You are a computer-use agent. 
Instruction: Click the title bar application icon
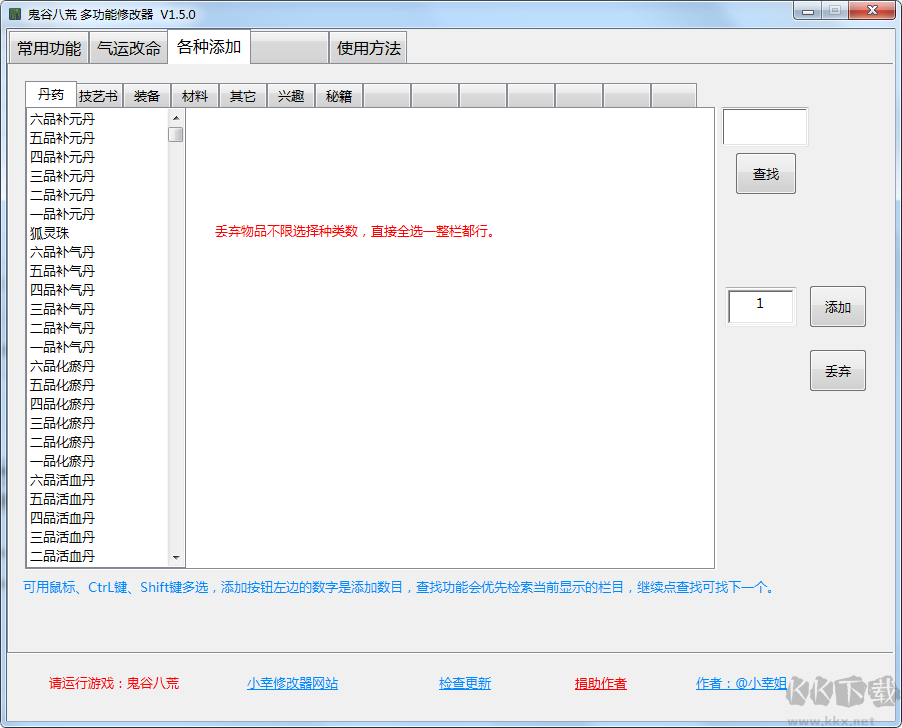coord(15,14)
